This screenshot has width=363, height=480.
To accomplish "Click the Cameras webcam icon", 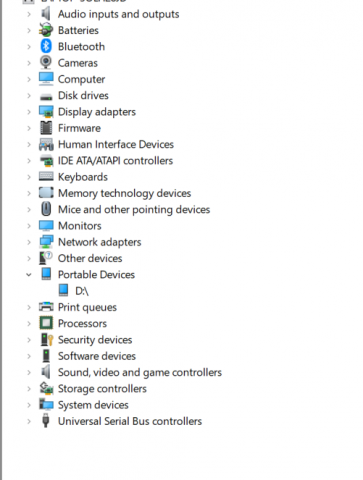I will click(46, 62).
